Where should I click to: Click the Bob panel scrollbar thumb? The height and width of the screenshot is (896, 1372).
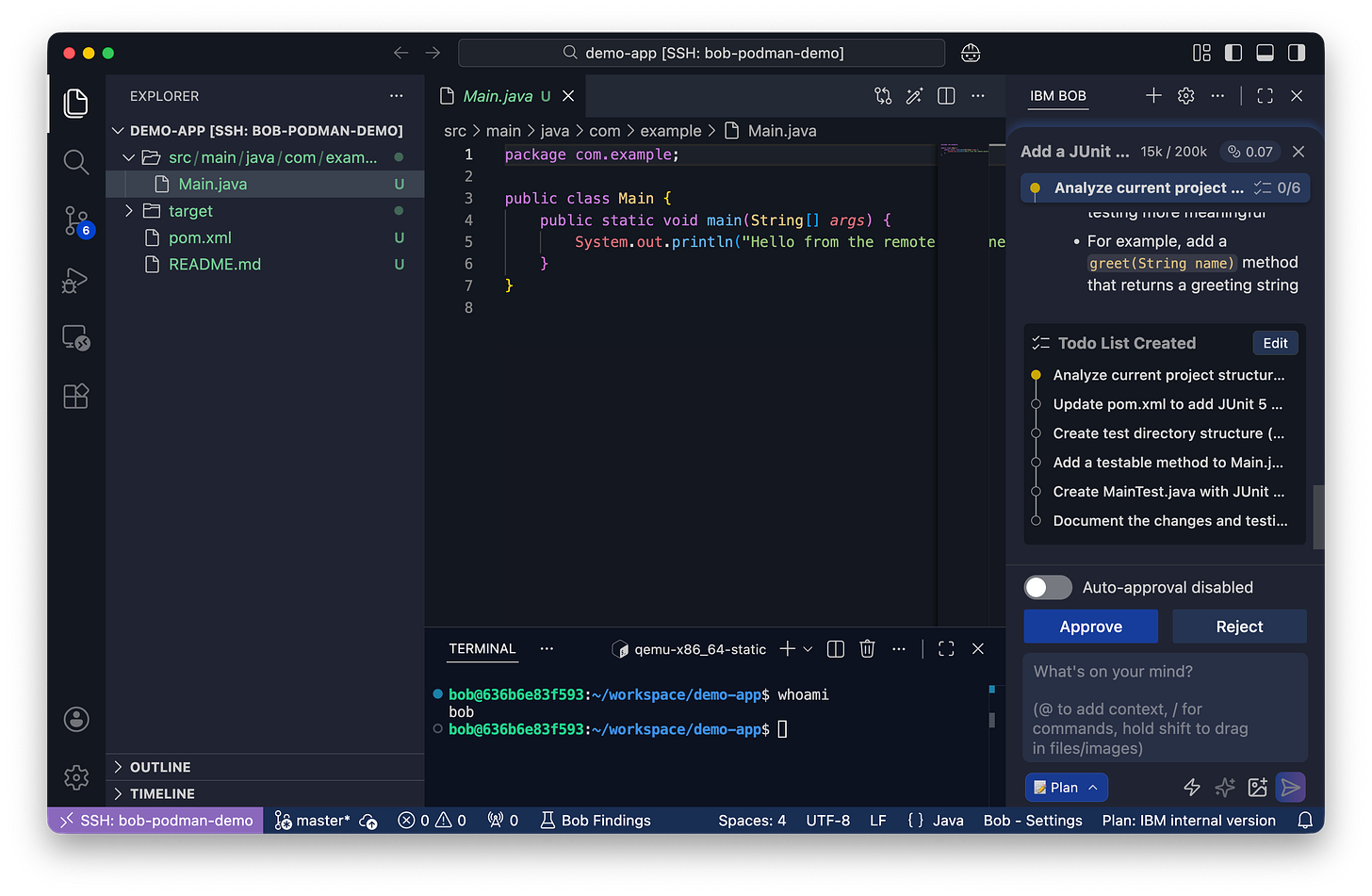(x=1318, y=516)
